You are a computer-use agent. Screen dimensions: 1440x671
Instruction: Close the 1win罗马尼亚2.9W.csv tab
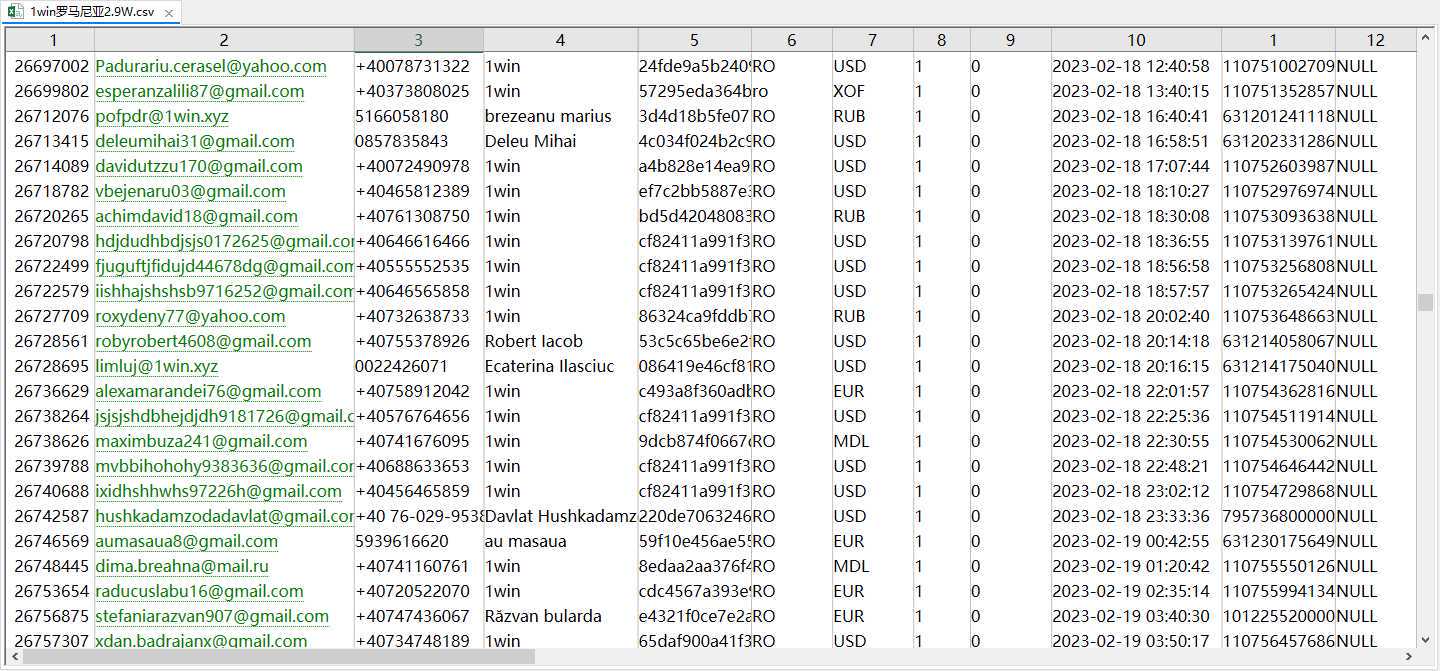(x=168, y=14)
